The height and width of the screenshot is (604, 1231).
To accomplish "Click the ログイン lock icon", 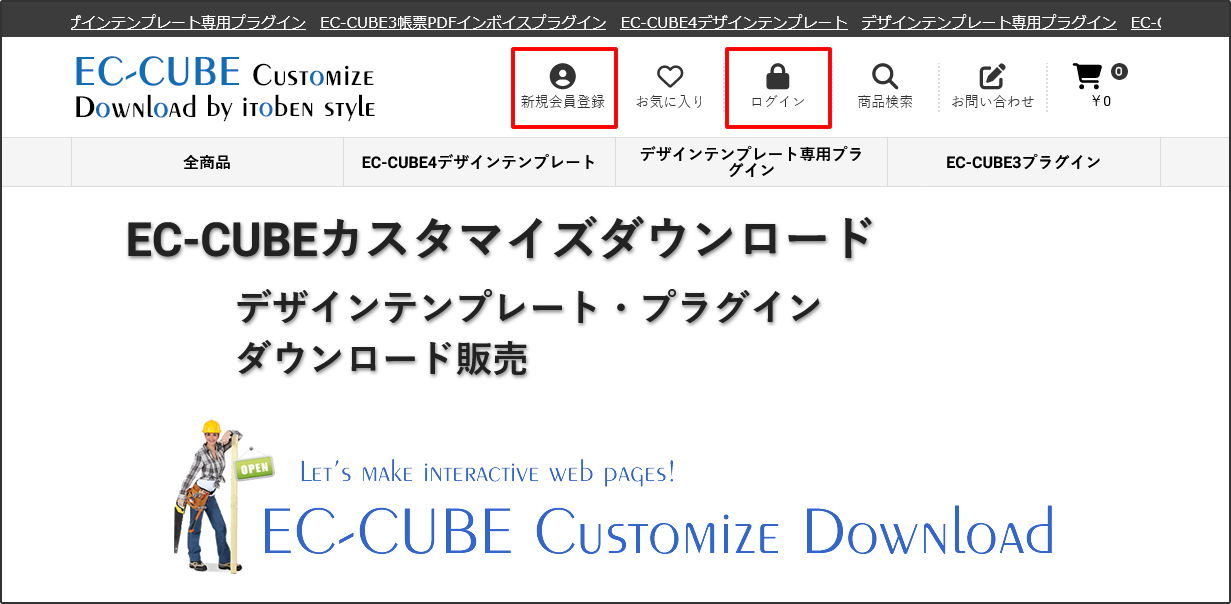I will (777, 76).
